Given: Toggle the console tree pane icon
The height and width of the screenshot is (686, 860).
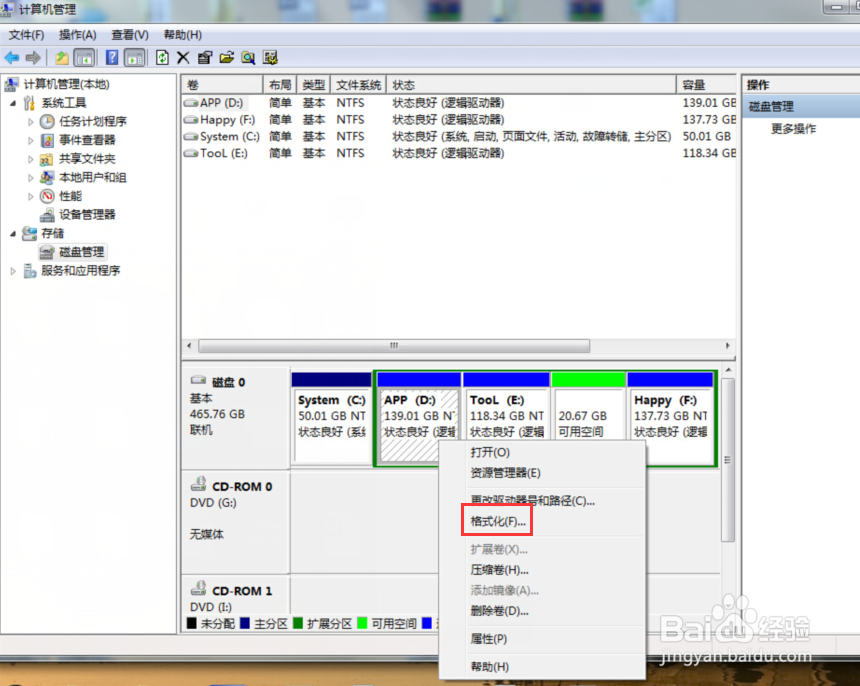Looking at the screenshot, I should tap(84, 57).
